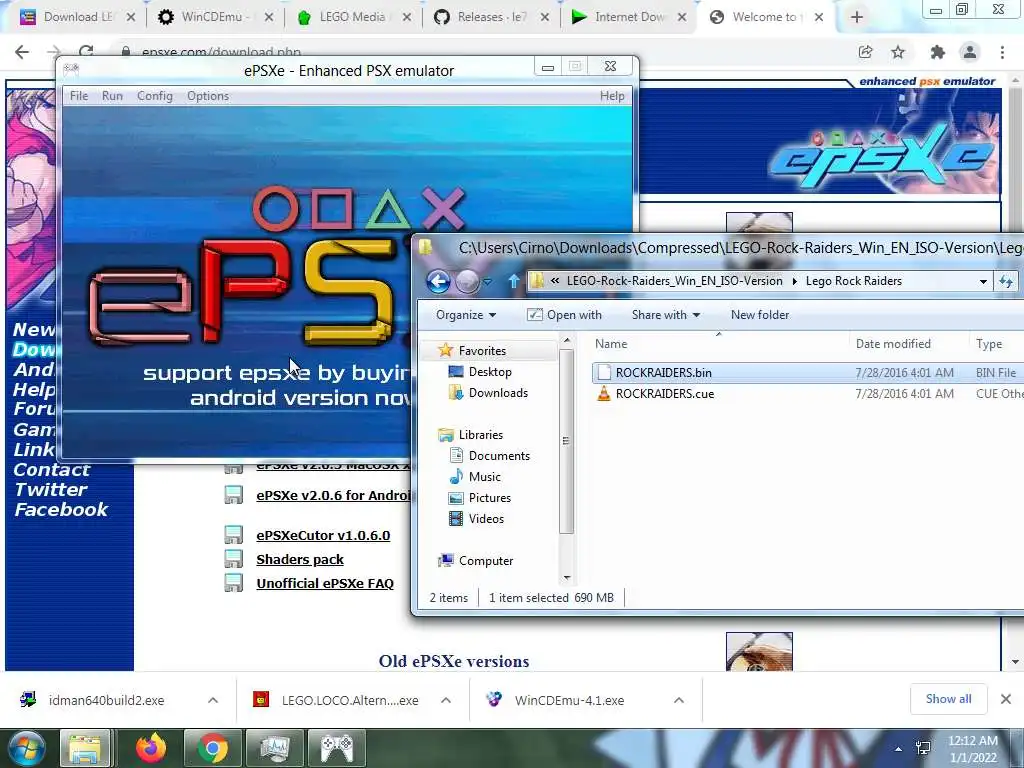This screenshot has width=1024, height=768.
Task: Click the Explorer forward navigation button
Action: [x=467, y=281]
